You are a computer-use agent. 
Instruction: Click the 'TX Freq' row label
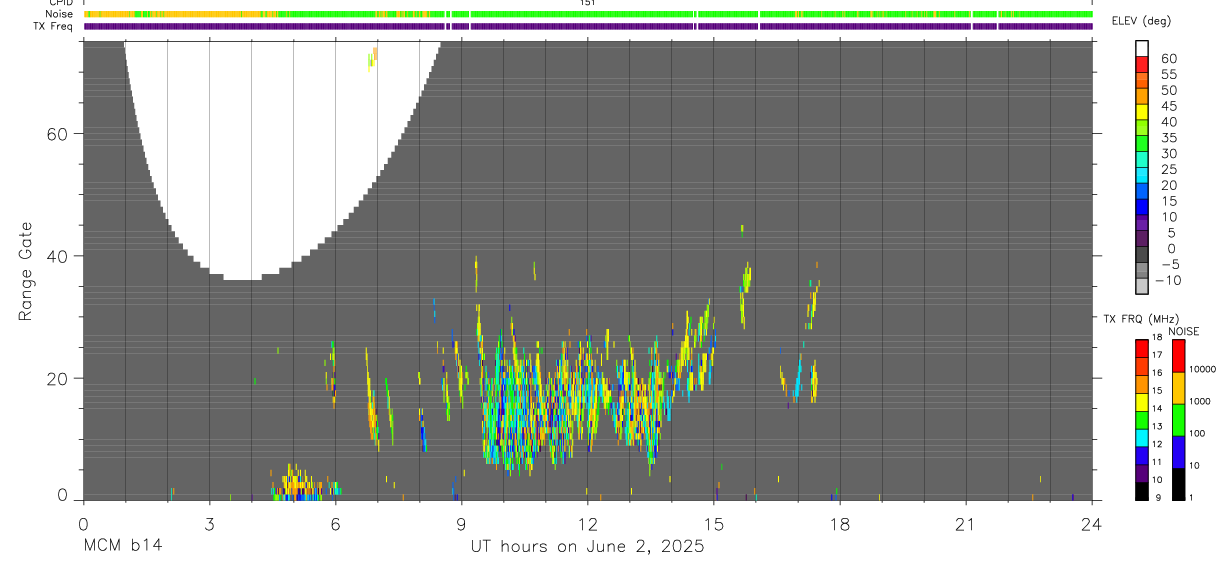[x=54, y=26]
